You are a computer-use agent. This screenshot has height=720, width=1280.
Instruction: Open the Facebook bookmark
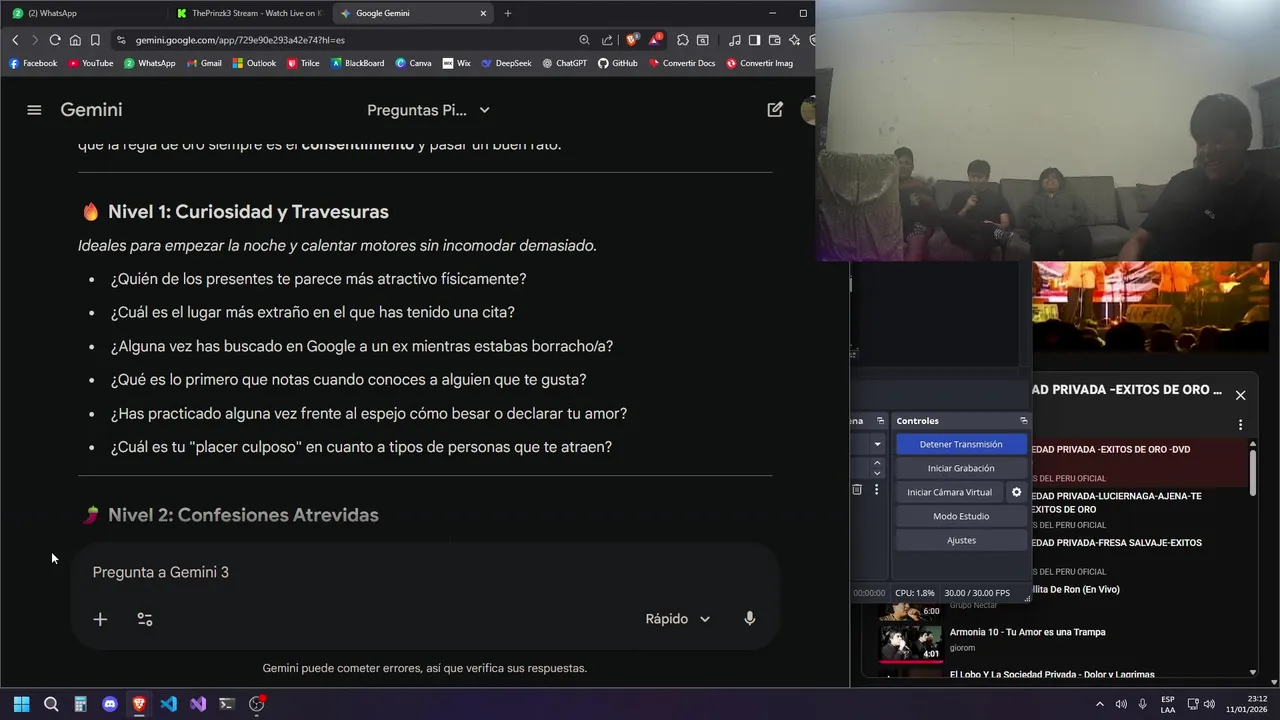pyautogui.click(x=33, y=63)
